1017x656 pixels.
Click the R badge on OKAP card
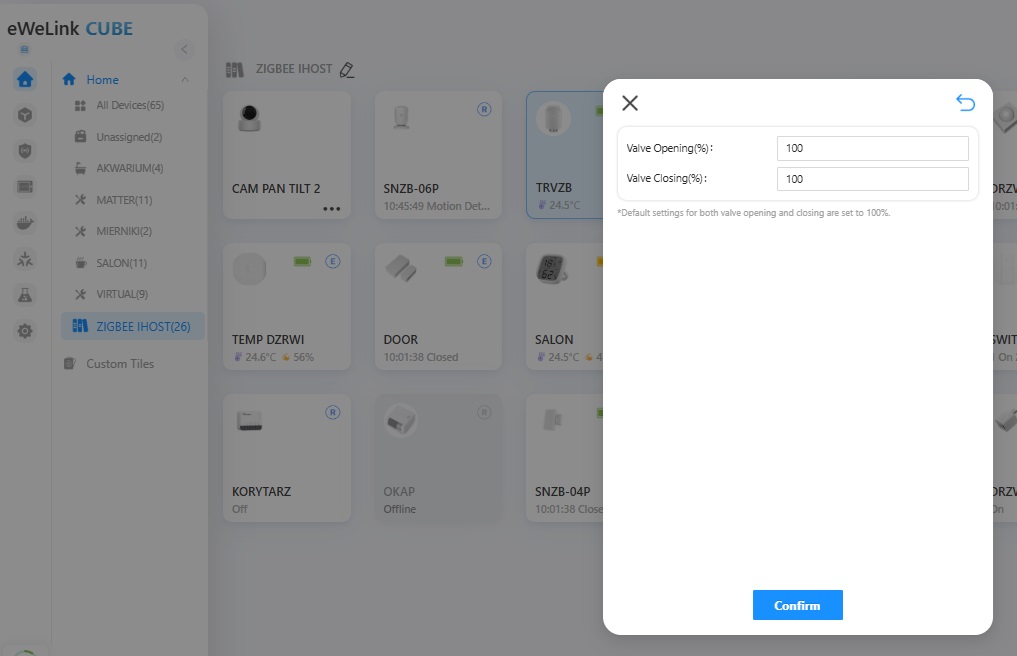coord(484,413)
